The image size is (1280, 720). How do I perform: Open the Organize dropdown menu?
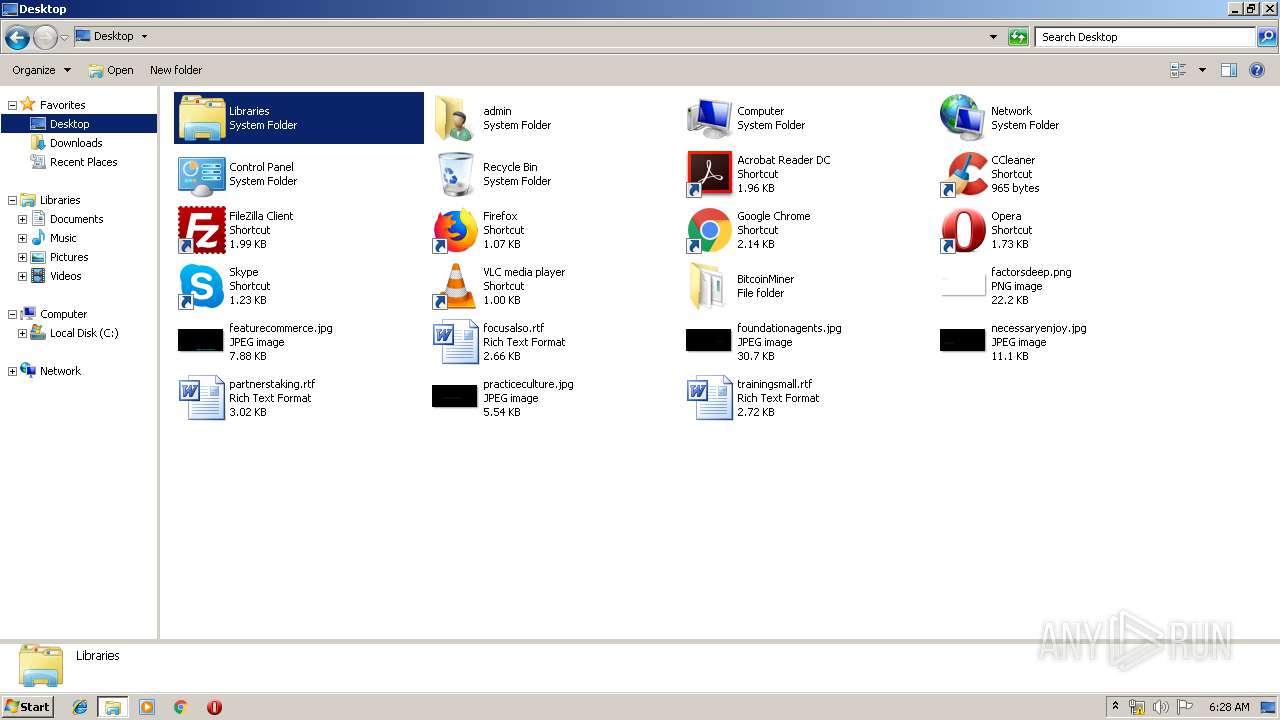(x=41, y=70)
